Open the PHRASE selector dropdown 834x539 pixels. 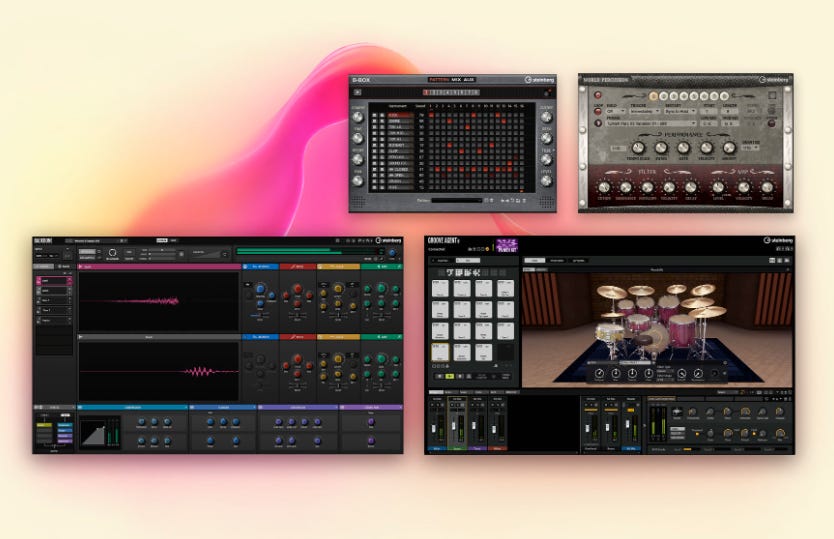652,123
